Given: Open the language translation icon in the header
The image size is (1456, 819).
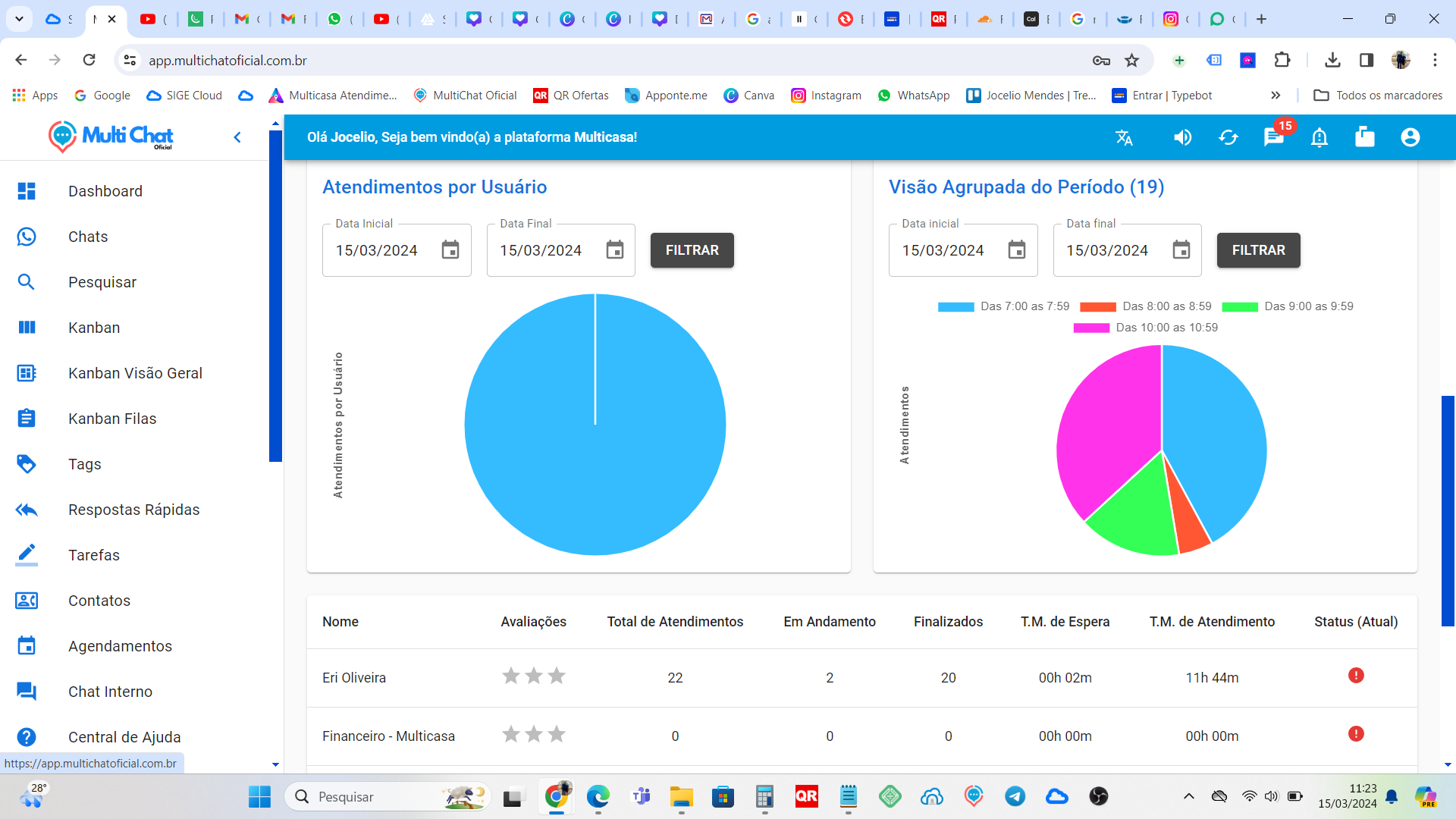Looking at the screenshot, I should tap(1124, 137).
